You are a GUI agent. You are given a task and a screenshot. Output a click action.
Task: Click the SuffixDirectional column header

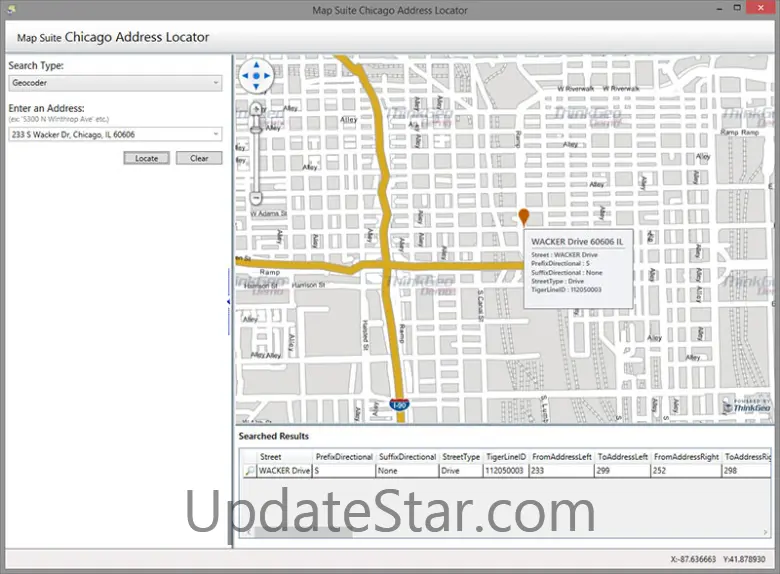(407, 457)
